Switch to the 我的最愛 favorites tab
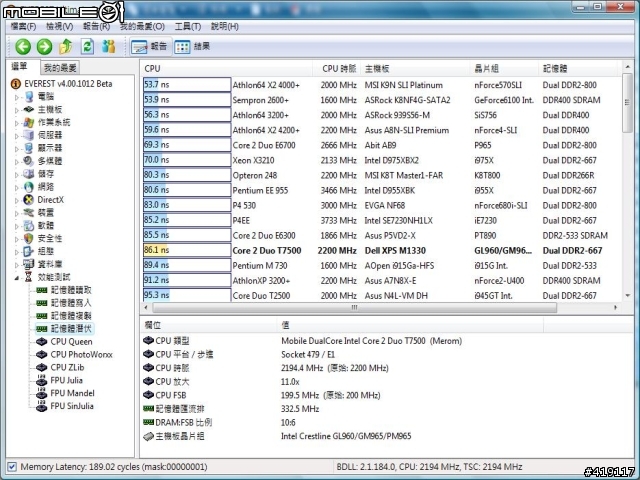Screen dimensions: 640x480 click(60, 68)
